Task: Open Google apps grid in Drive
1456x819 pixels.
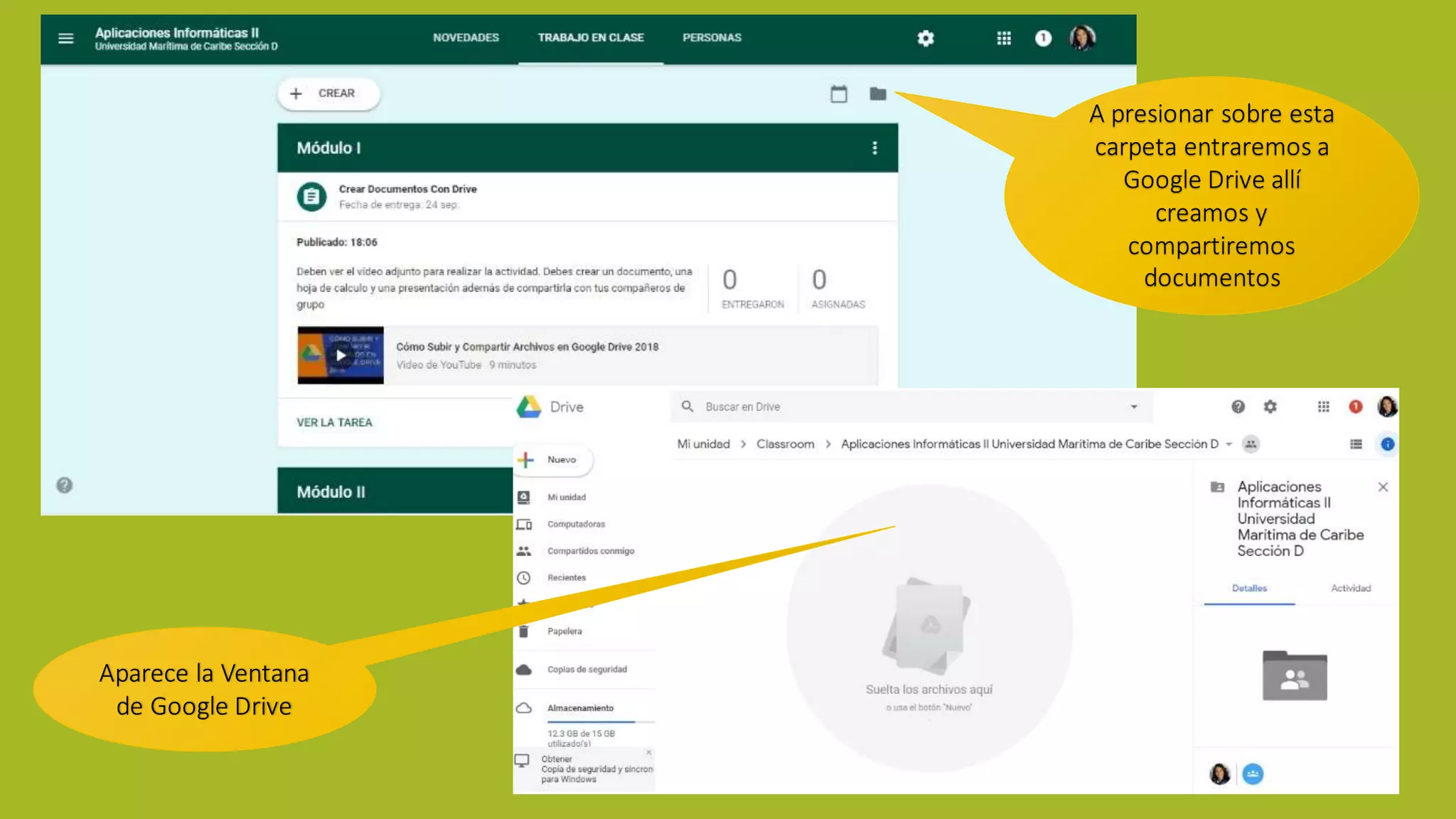Action: pyautogui.click(x=1323, y=407)
